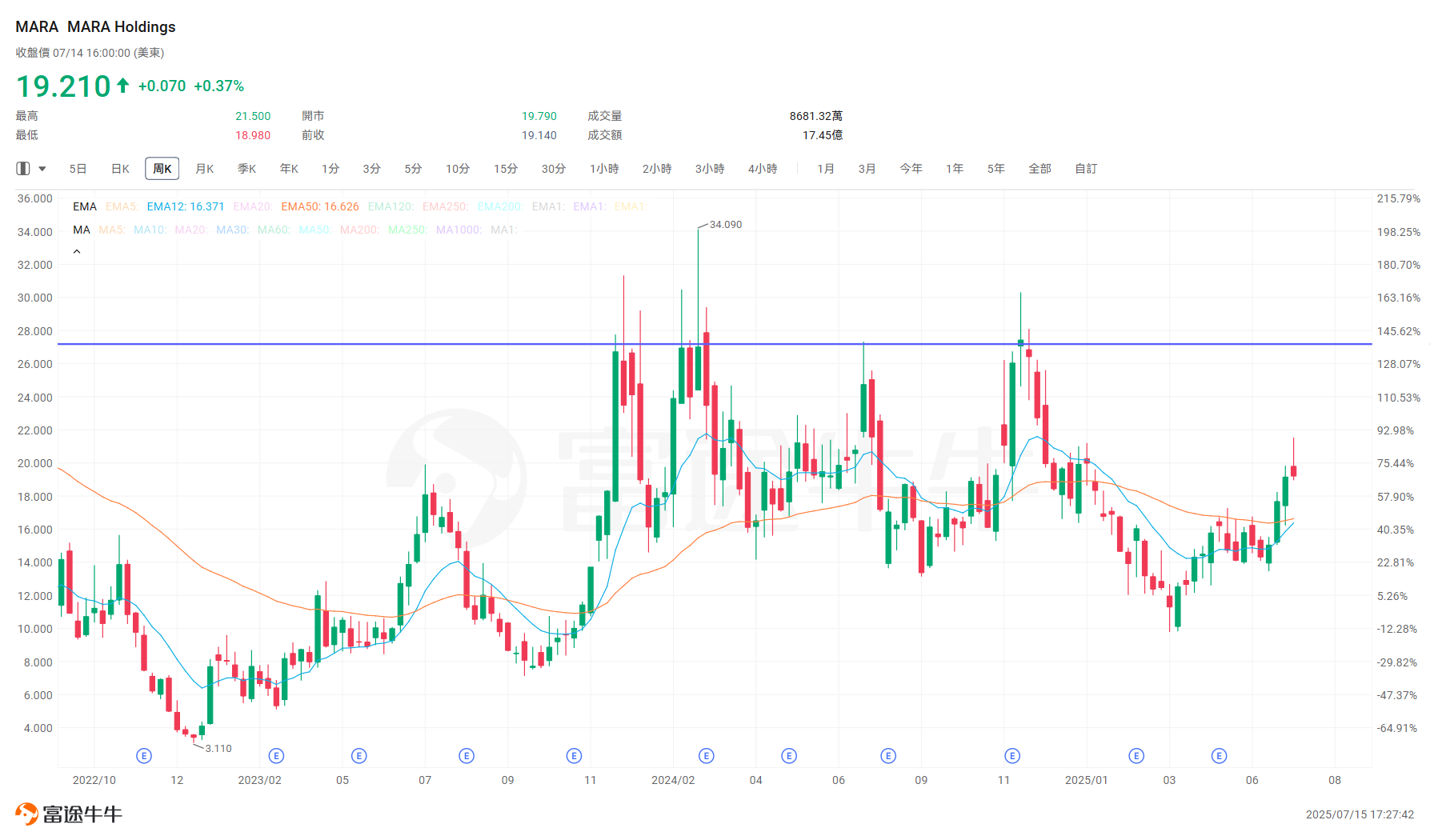Click the E earnings marker near November 2024
This screenshot has width=1430, height=840.
1011,755
